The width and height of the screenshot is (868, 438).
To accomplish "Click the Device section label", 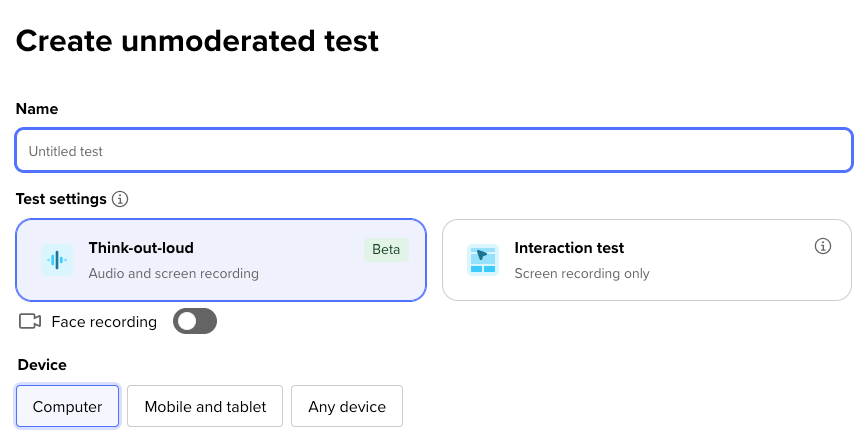I will (x=42, y=365).
